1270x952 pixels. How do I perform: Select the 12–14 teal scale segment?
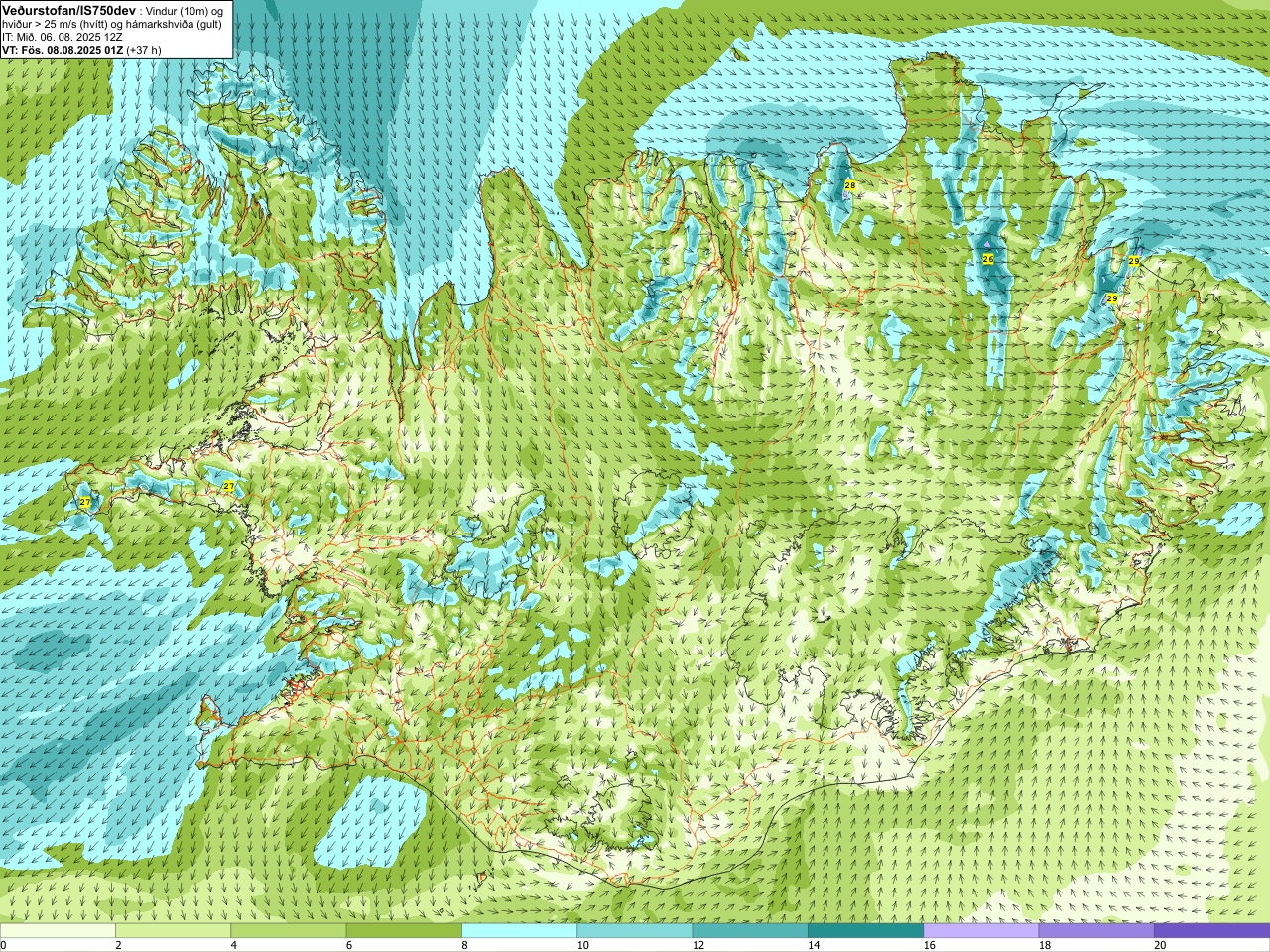(x=750, y=931)
